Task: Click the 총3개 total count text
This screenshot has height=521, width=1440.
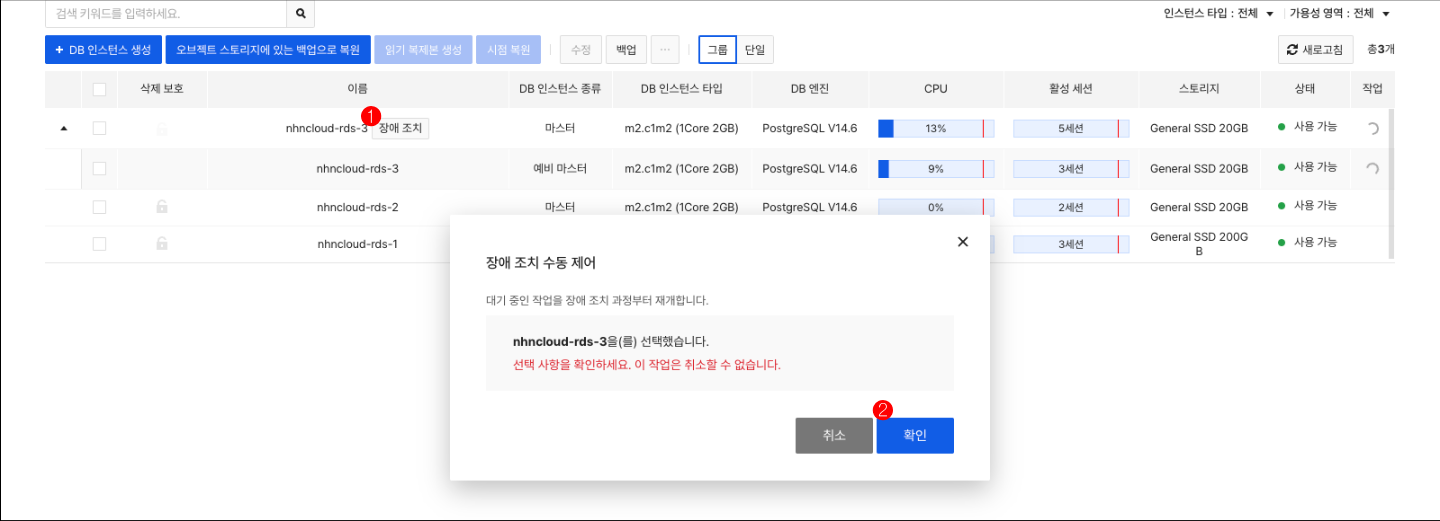Action: point(1380,49)
